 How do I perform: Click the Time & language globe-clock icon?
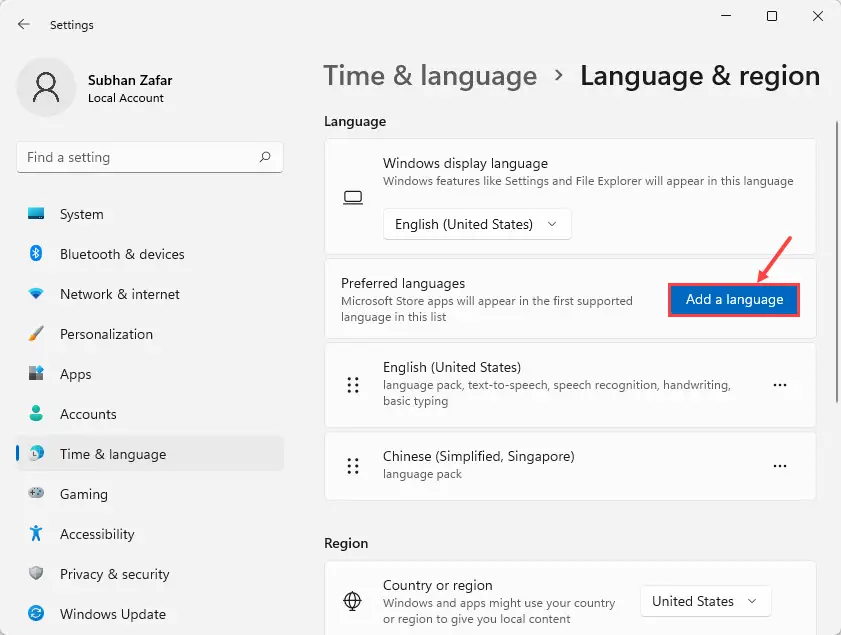[x=36, y=453]
